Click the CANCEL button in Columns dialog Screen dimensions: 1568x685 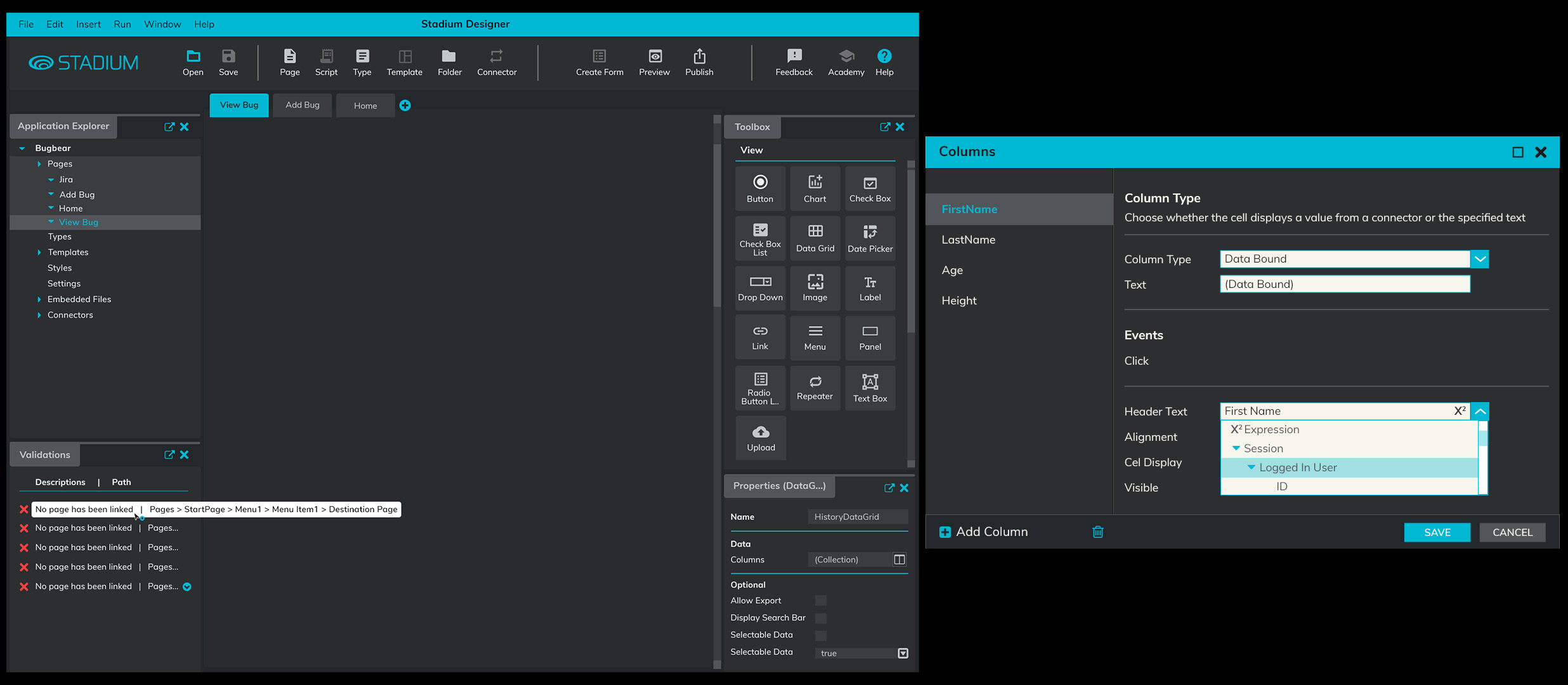pos(1512,532)
